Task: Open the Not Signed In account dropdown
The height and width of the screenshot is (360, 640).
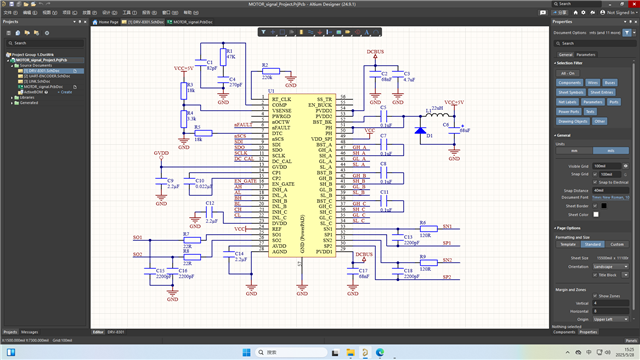Action: (619, 13)
